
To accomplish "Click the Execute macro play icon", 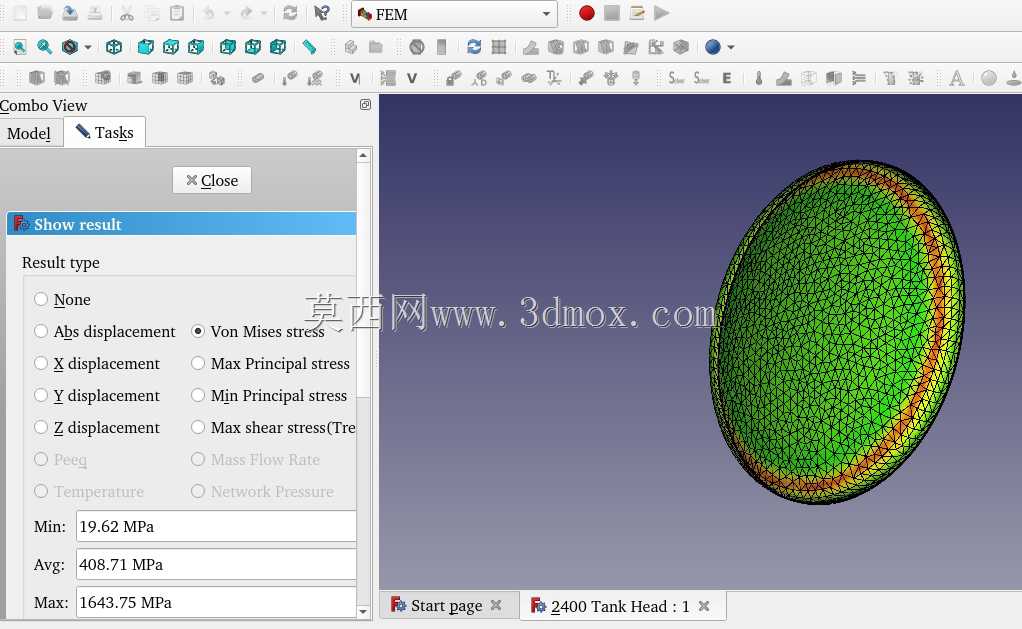I will tap(662, 13).
